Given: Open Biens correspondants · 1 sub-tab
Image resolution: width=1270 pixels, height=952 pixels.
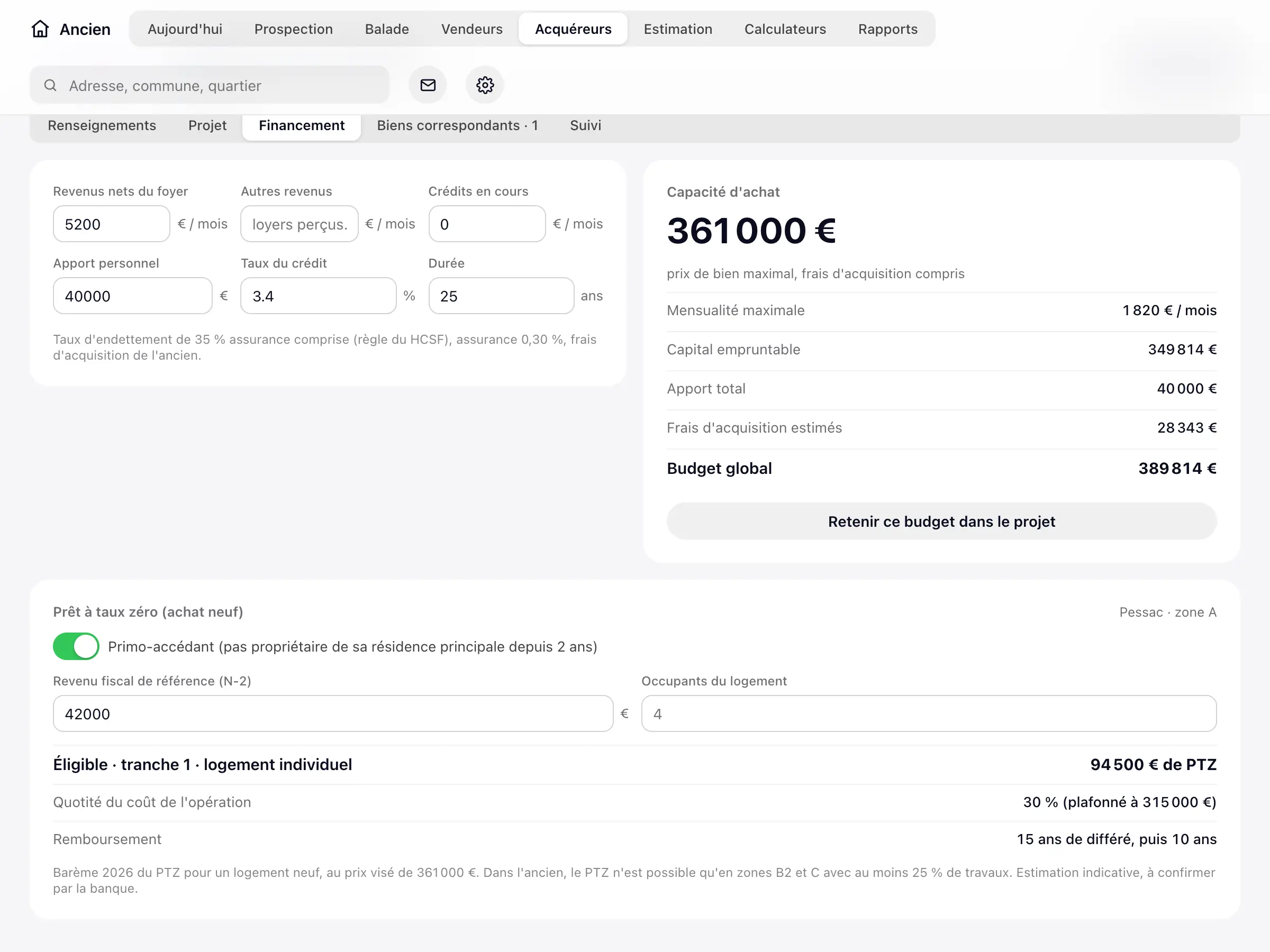Looking at the screenshot, I should click(x=457, y=126).
